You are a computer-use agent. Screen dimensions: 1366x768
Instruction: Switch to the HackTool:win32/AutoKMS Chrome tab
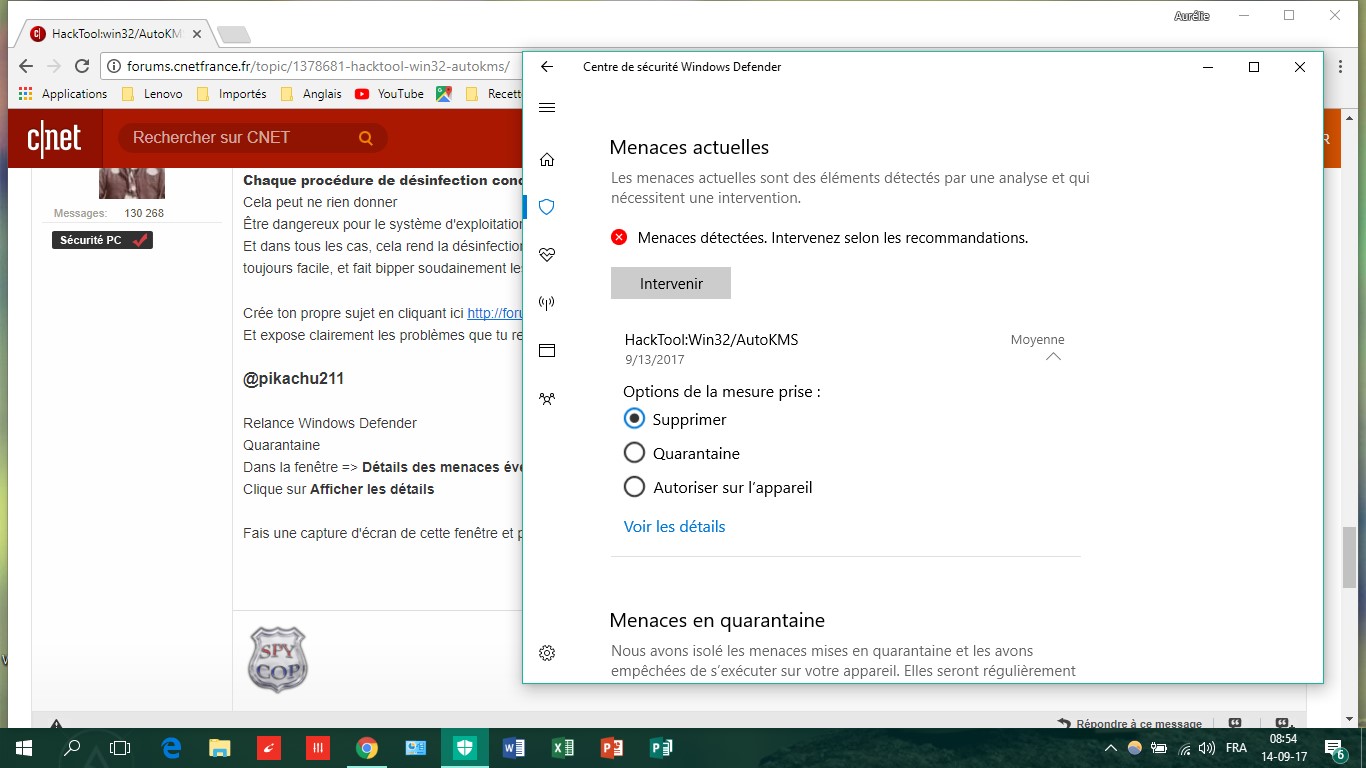(116, 34)
